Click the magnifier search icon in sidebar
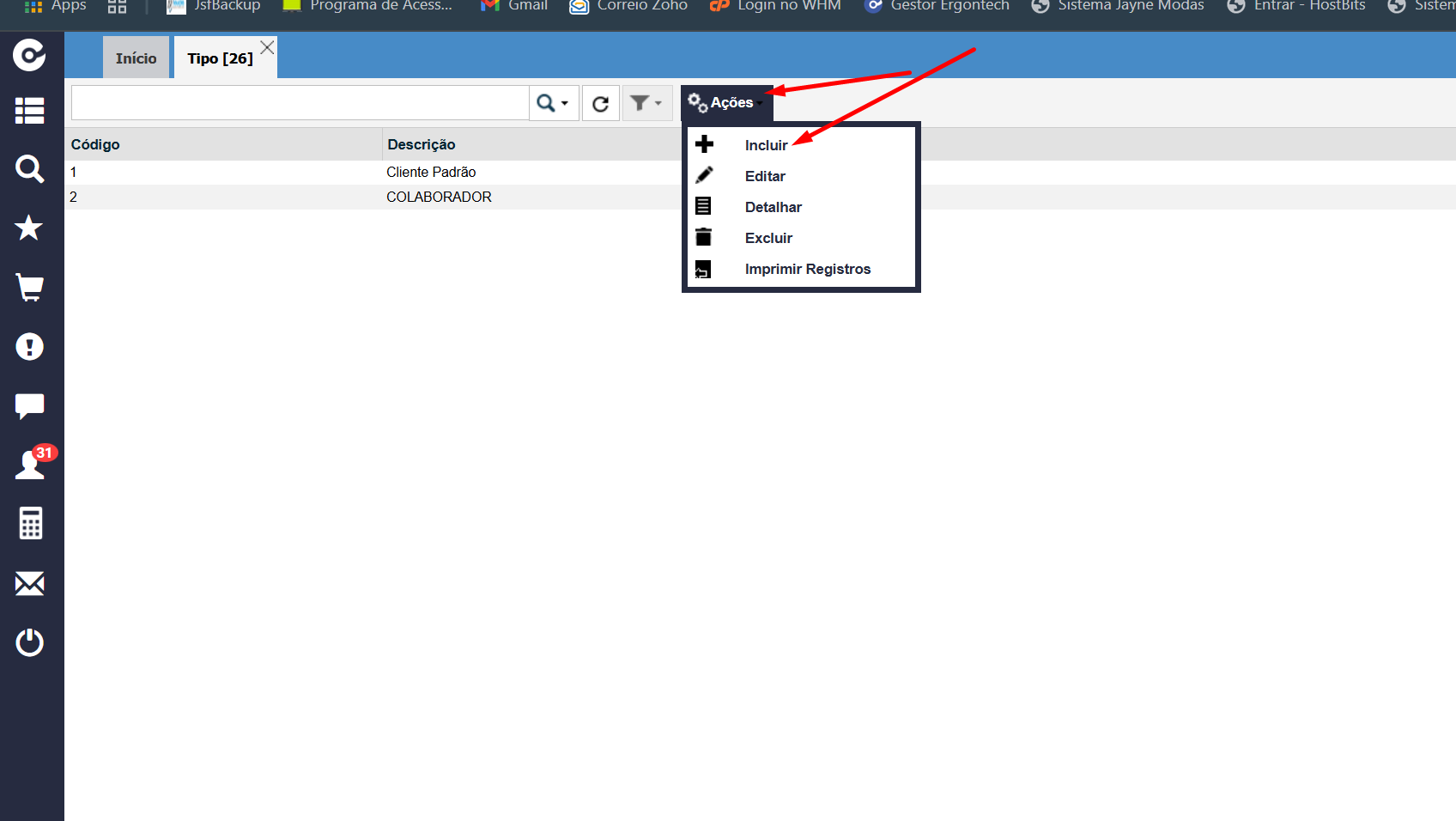The height and width of the screenshot is (821, 1456). 29,168
